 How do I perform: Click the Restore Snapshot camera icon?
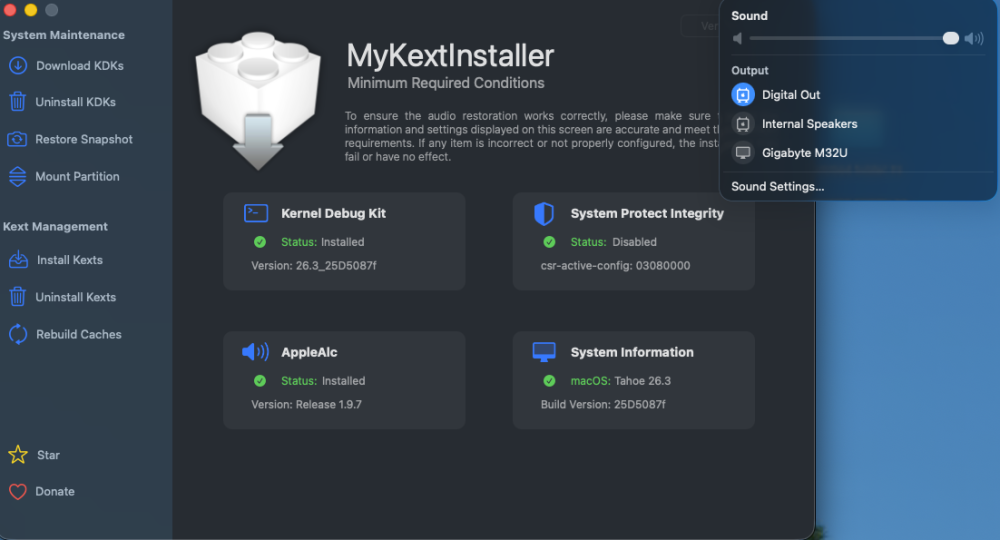[x=17, y=139]
